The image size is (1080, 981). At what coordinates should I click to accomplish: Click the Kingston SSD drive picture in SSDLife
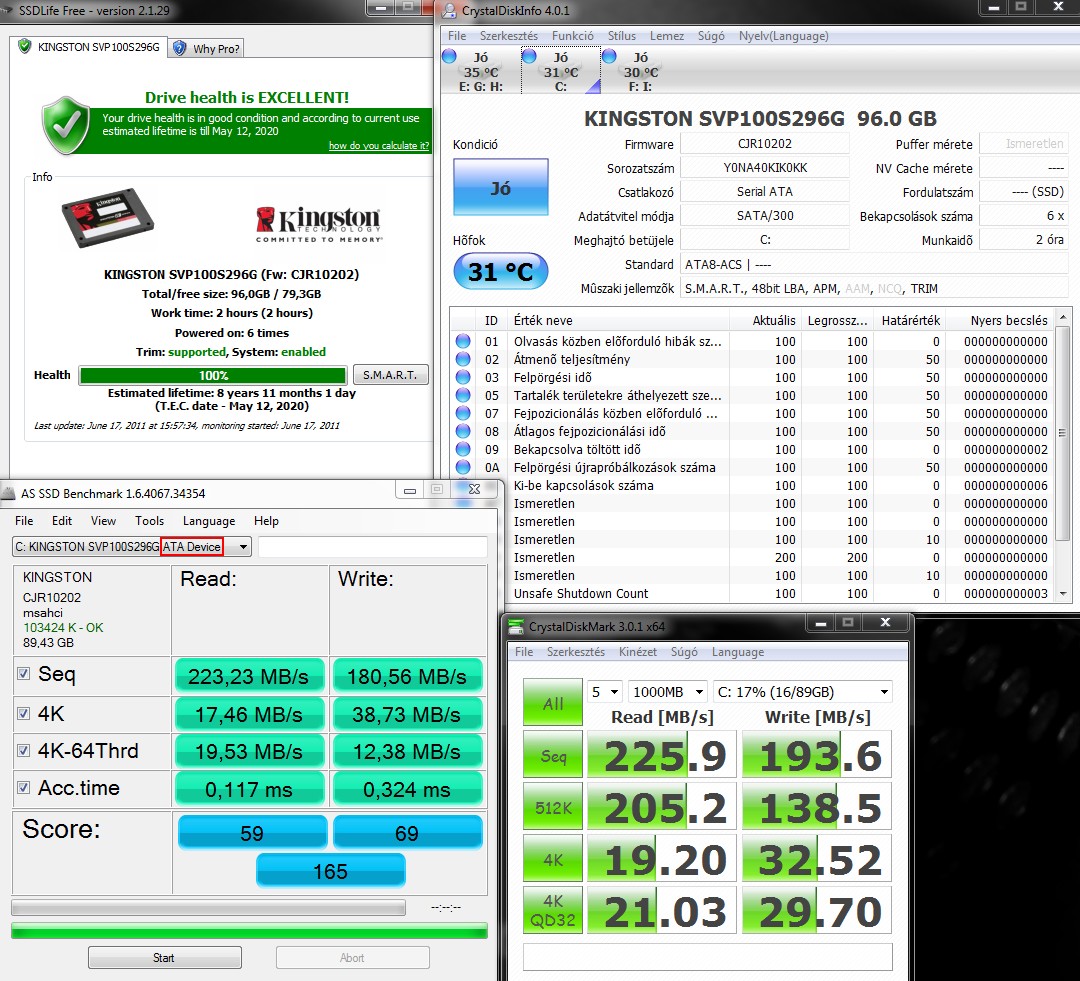point(107,218)
